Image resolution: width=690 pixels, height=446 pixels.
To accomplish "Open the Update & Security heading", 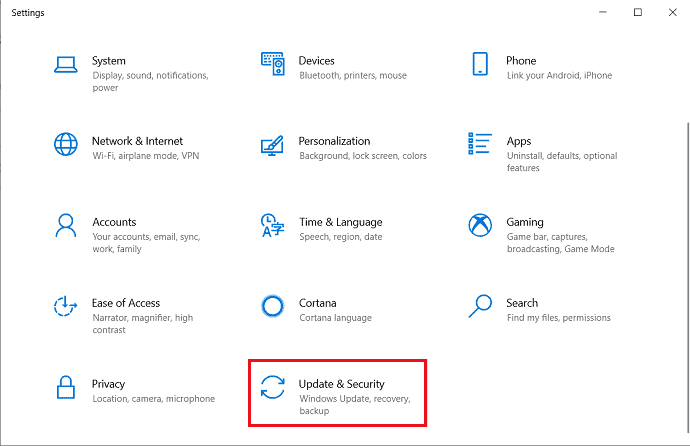I will click(x=341, y=384).
